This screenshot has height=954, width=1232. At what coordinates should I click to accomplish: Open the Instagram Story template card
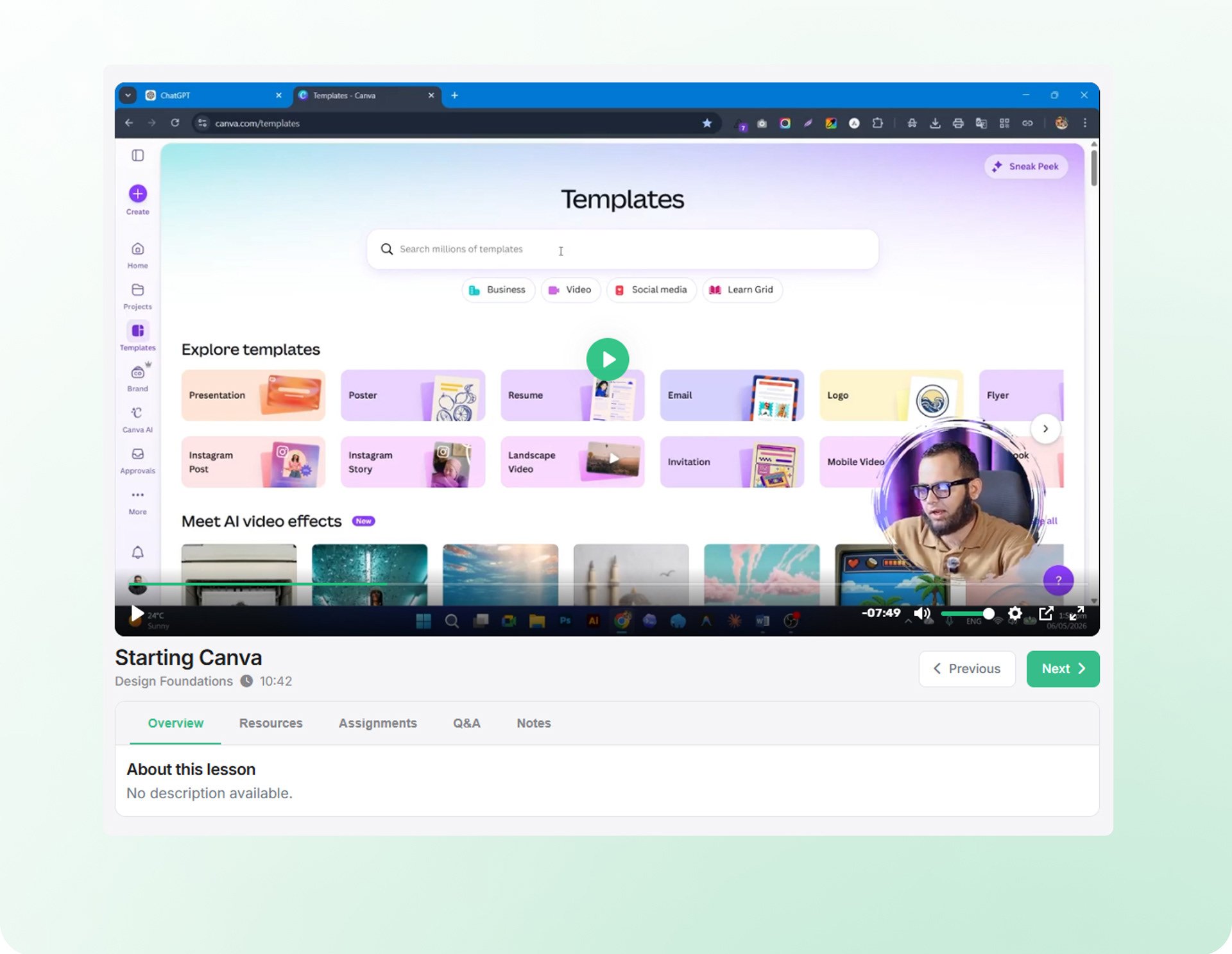point(413,462)
